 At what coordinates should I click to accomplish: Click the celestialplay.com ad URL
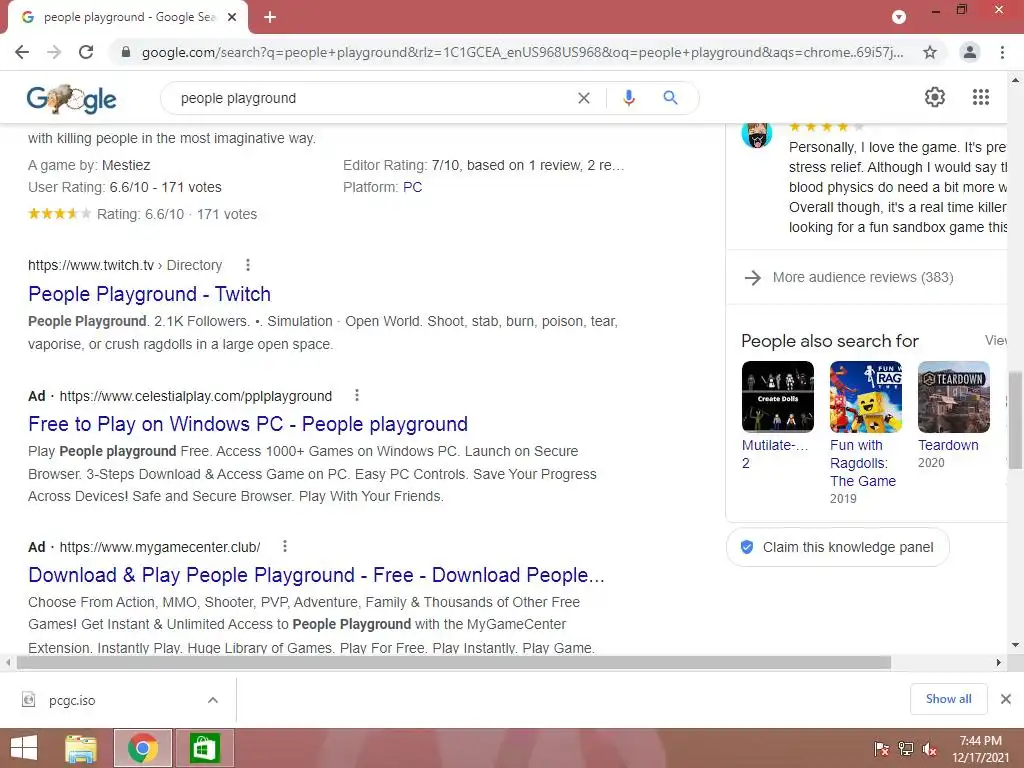tap(196, 396)
